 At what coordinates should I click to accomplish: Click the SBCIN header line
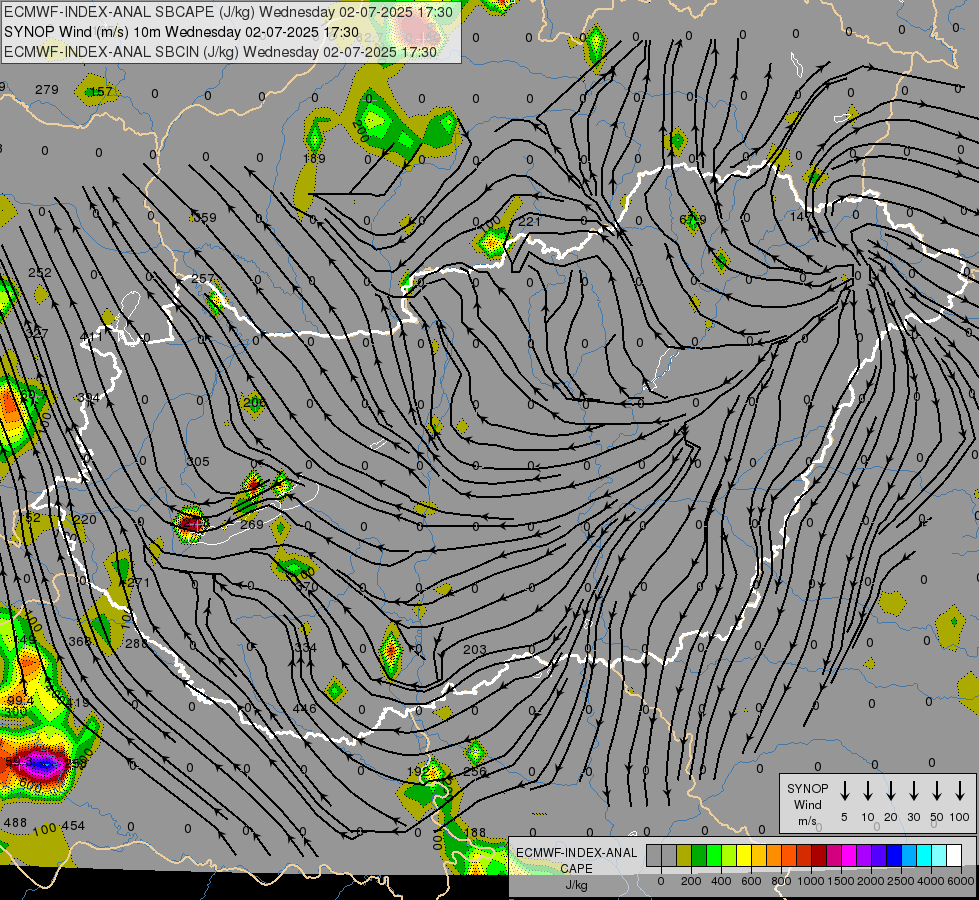pyautogui.click(x=220, y=52)
